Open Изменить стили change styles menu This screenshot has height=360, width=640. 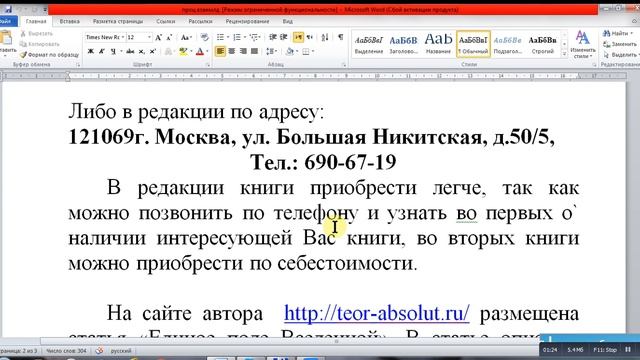582,44
